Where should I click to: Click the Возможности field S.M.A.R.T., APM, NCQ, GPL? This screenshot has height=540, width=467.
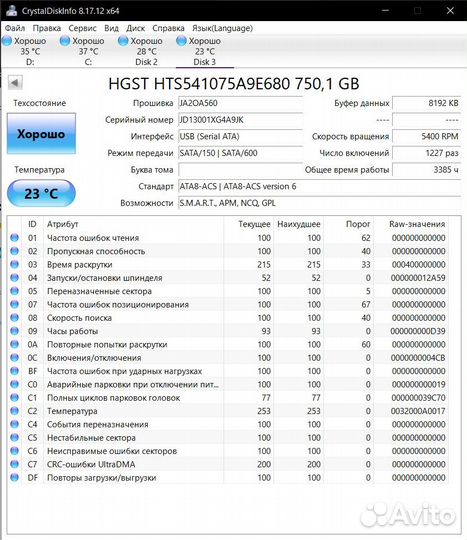(x=319, y=203)
